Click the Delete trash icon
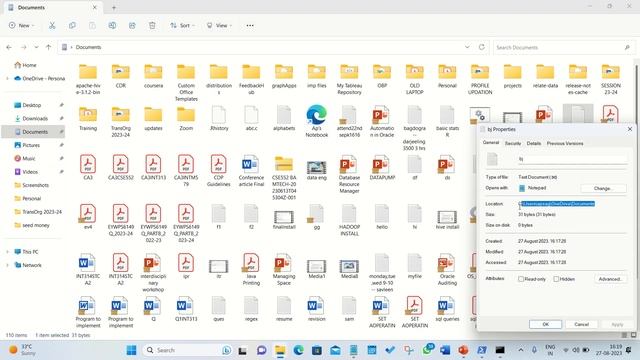This screenshot has height=360, width=640. (x=152, y=25)
